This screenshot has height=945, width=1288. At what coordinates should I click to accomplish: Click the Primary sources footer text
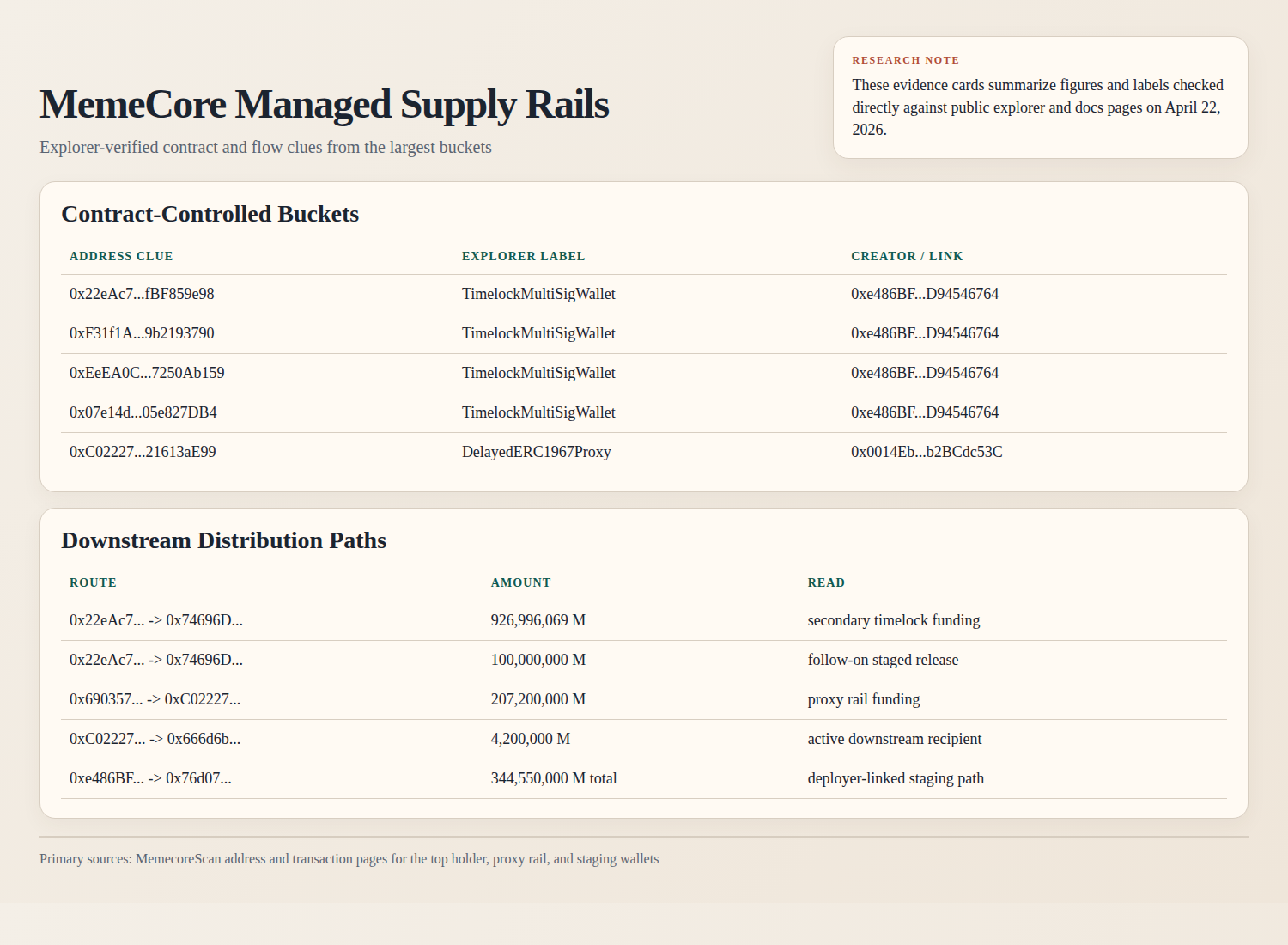[349, 859]
